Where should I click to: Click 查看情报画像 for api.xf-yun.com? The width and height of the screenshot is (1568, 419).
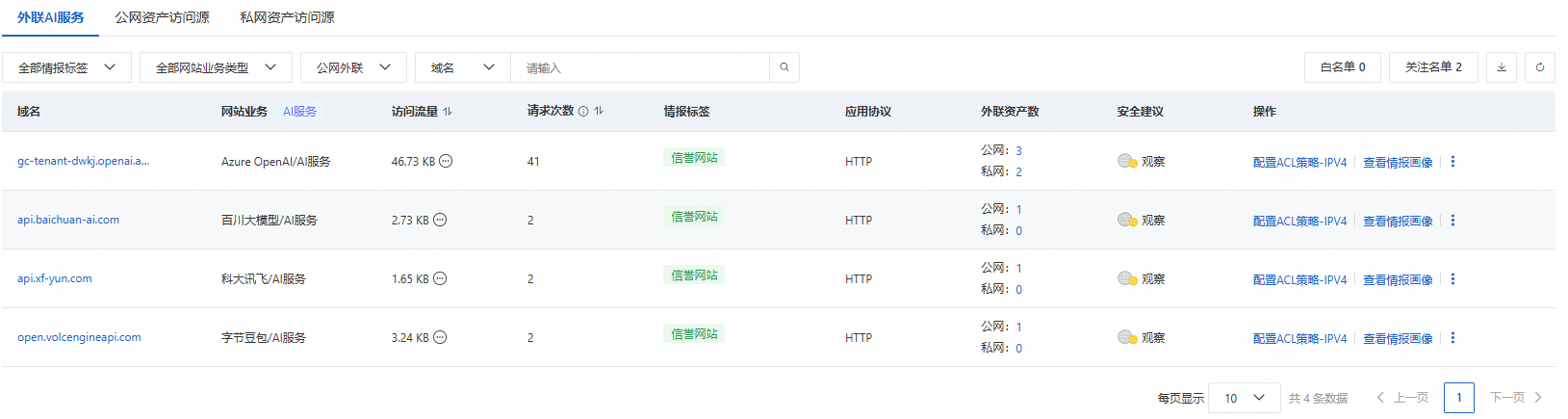(x=1398, y=280)
